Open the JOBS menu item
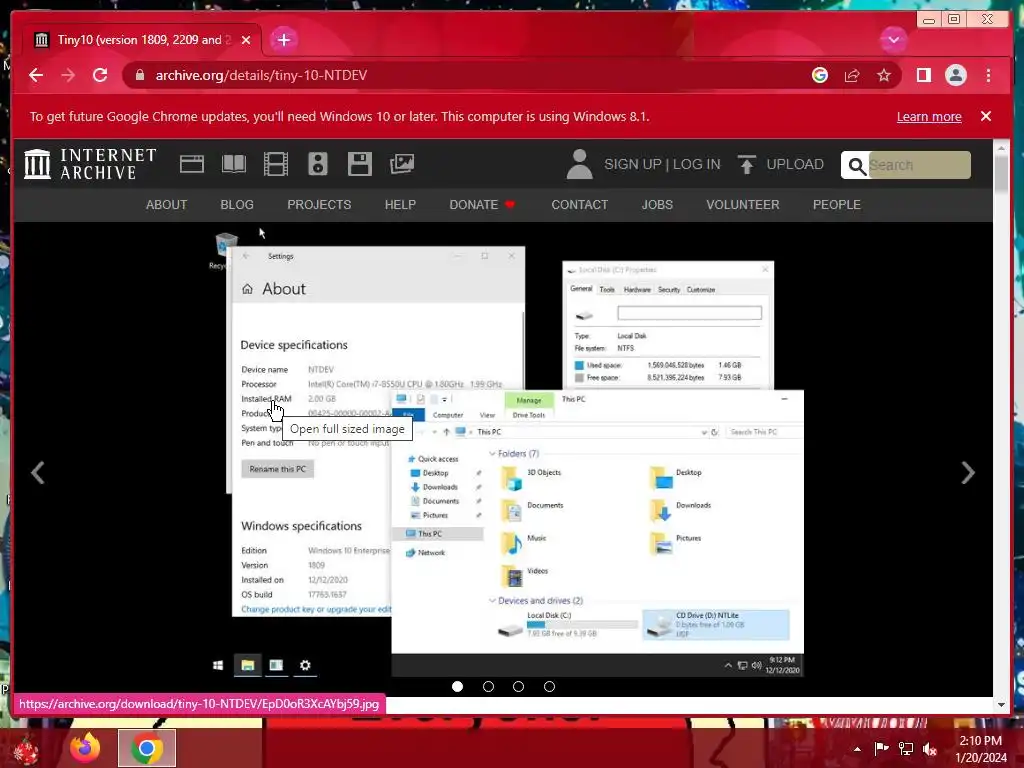 coord(657,204)
